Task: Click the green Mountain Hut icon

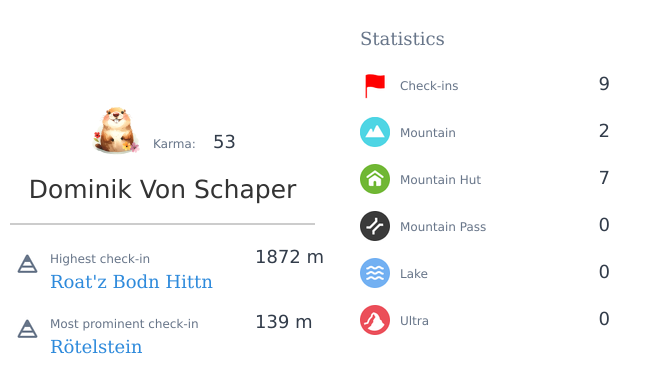Action: pos(375,179)
